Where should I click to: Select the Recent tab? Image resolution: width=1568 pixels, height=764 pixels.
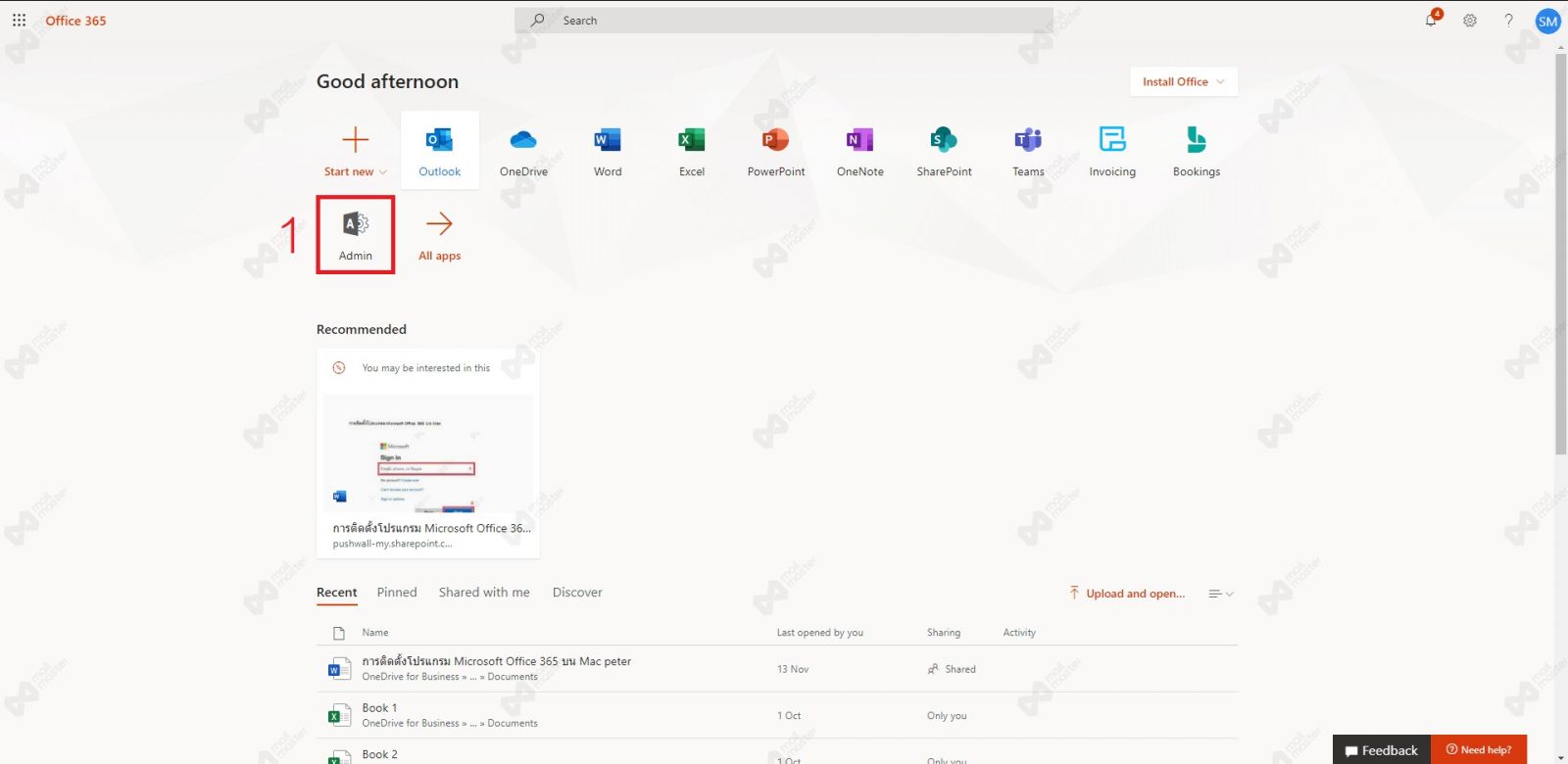tap(336, 593)
